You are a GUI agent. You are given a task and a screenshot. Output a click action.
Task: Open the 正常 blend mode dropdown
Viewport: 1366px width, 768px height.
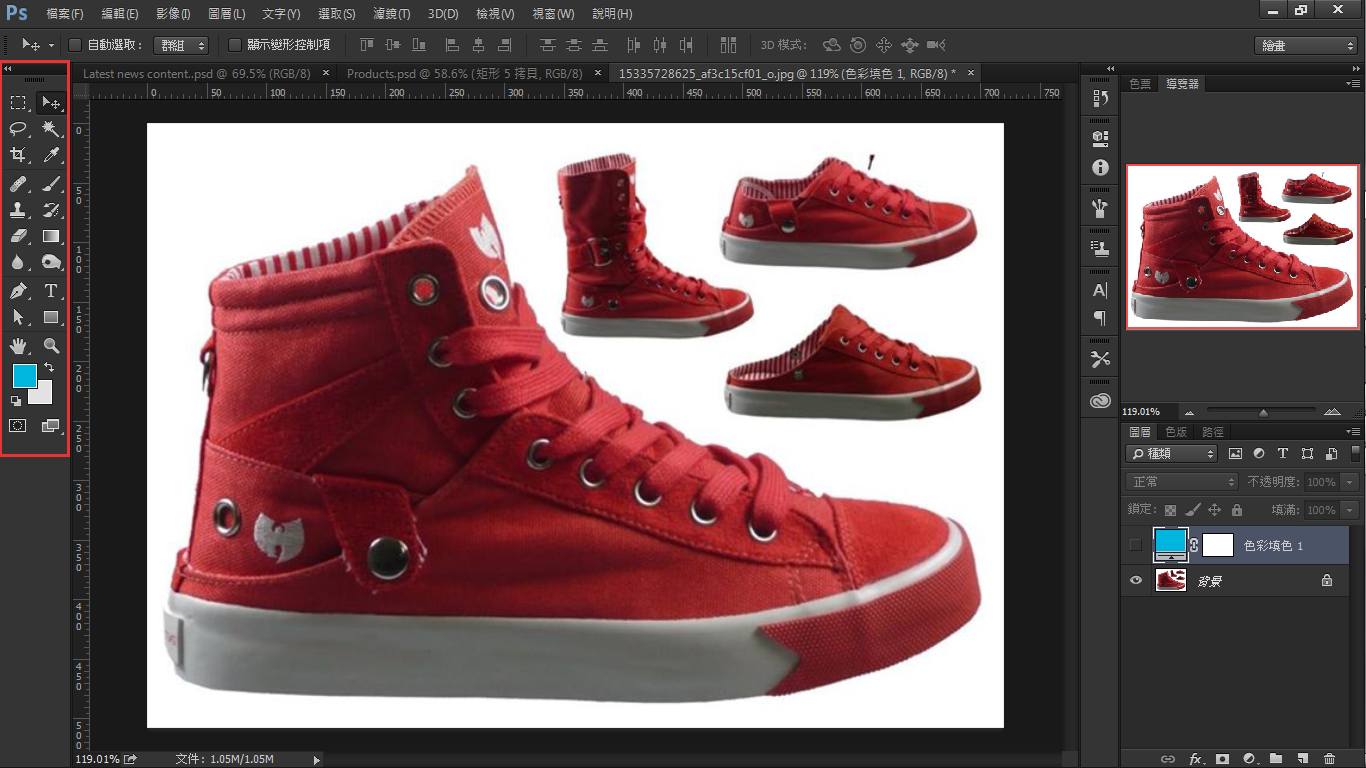(1182, 482)
